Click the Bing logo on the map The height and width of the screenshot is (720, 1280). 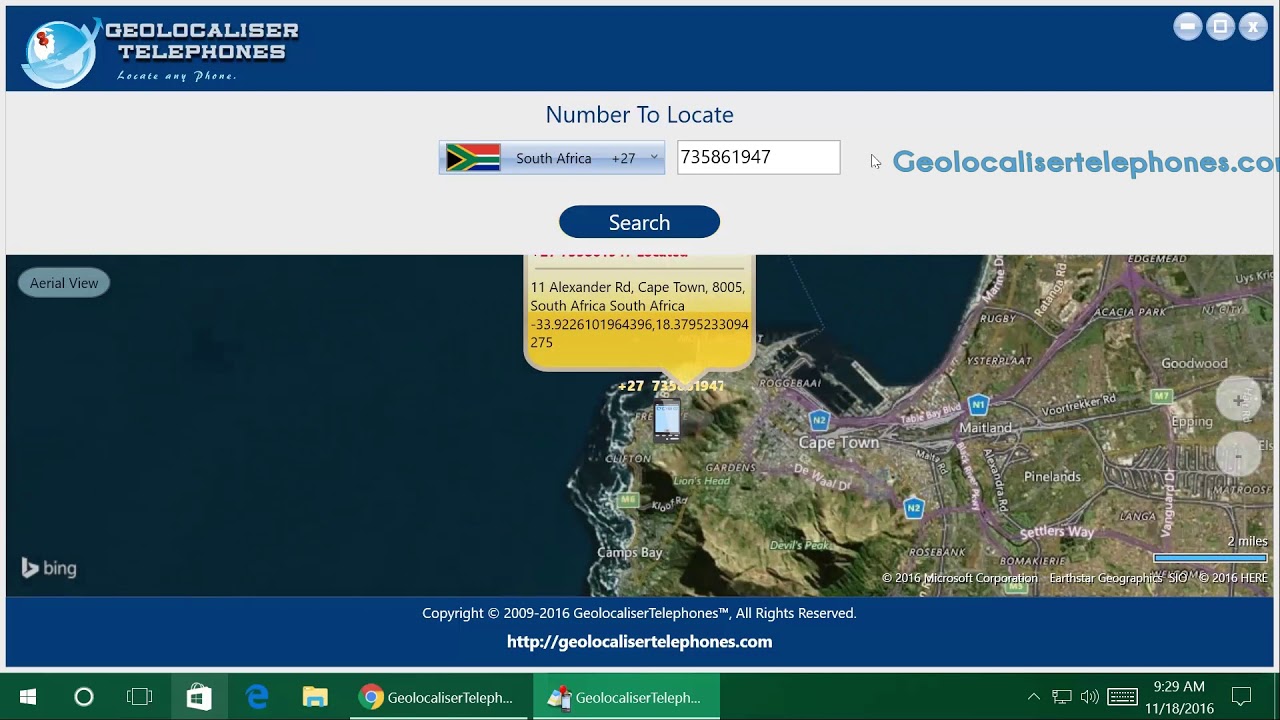[48, 568]
